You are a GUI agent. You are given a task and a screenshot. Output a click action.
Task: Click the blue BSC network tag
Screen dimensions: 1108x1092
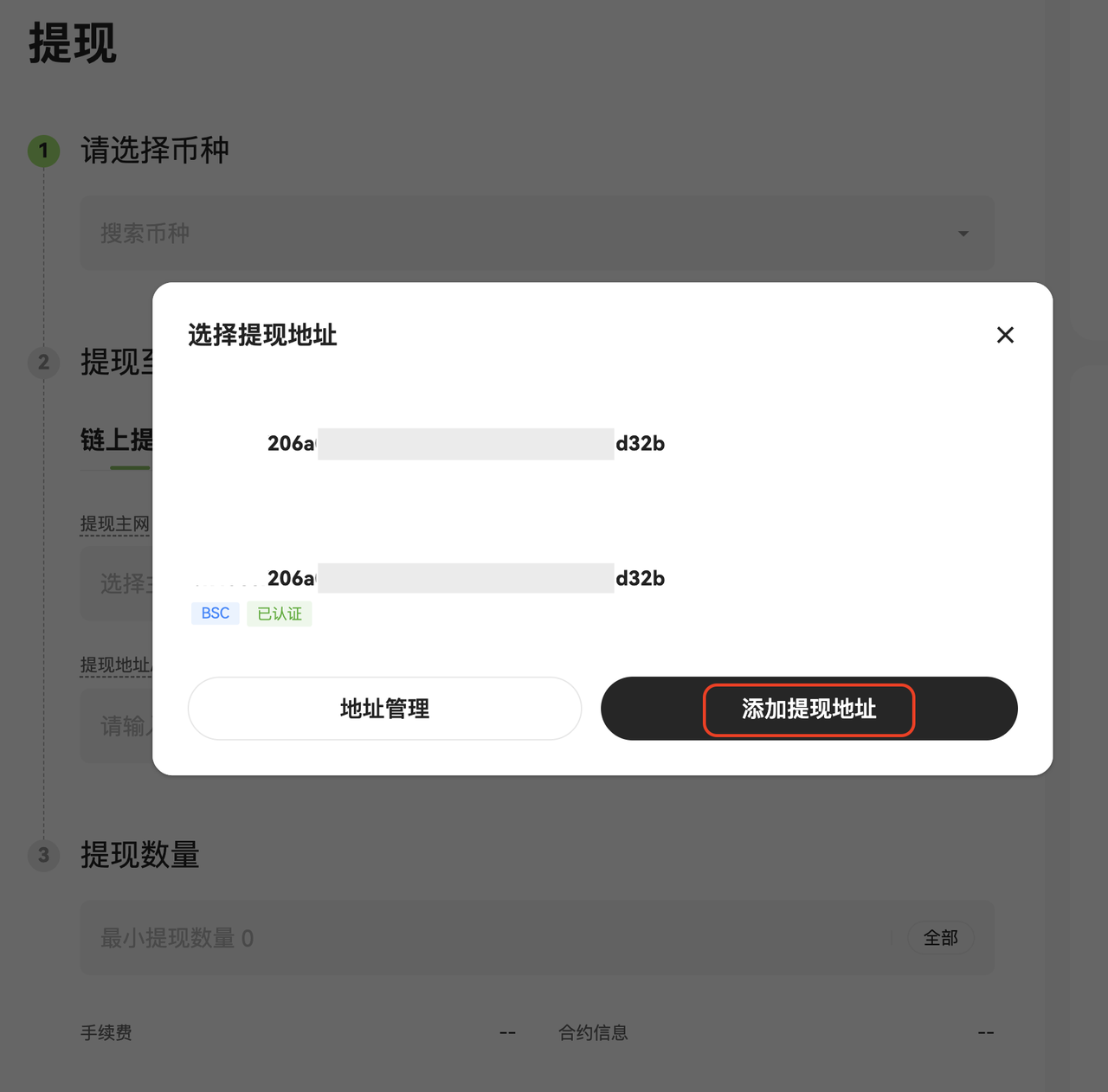(x=215, y=613)
